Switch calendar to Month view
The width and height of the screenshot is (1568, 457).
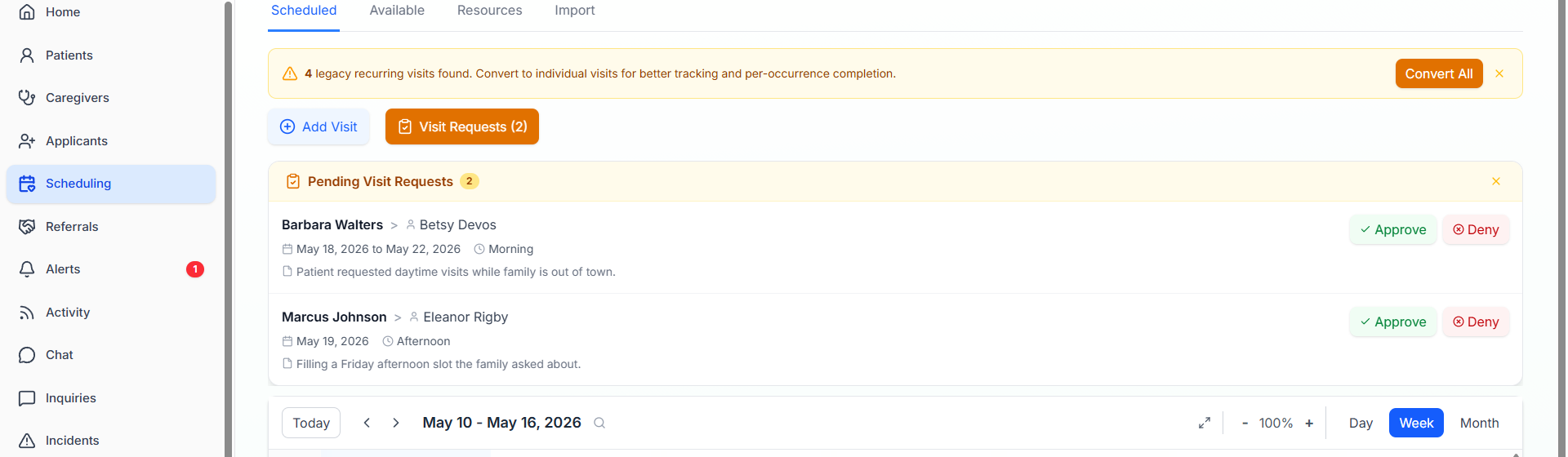click(x=1479, y=423)
